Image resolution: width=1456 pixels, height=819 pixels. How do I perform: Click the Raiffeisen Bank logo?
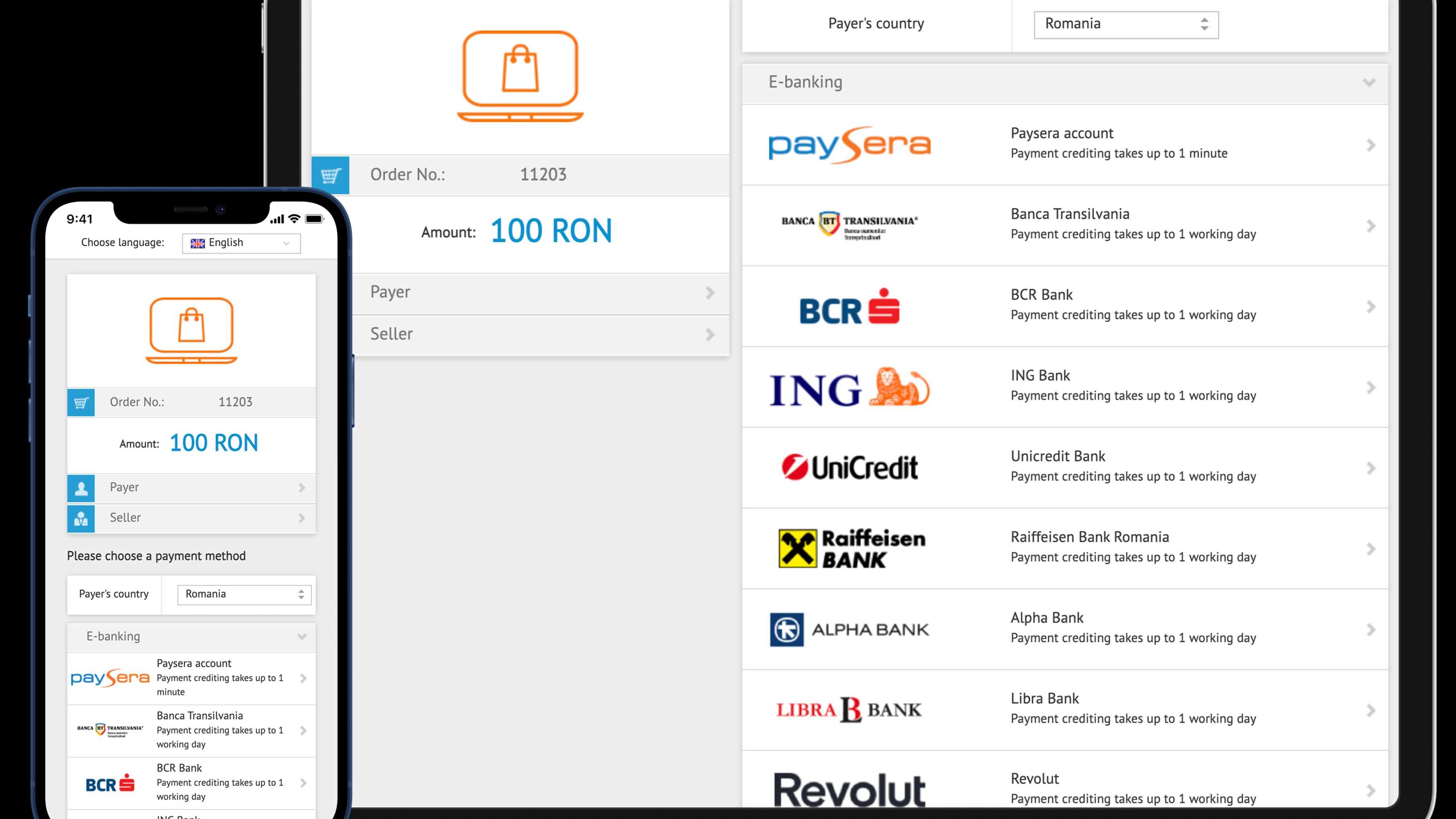(x=852, y=548)
